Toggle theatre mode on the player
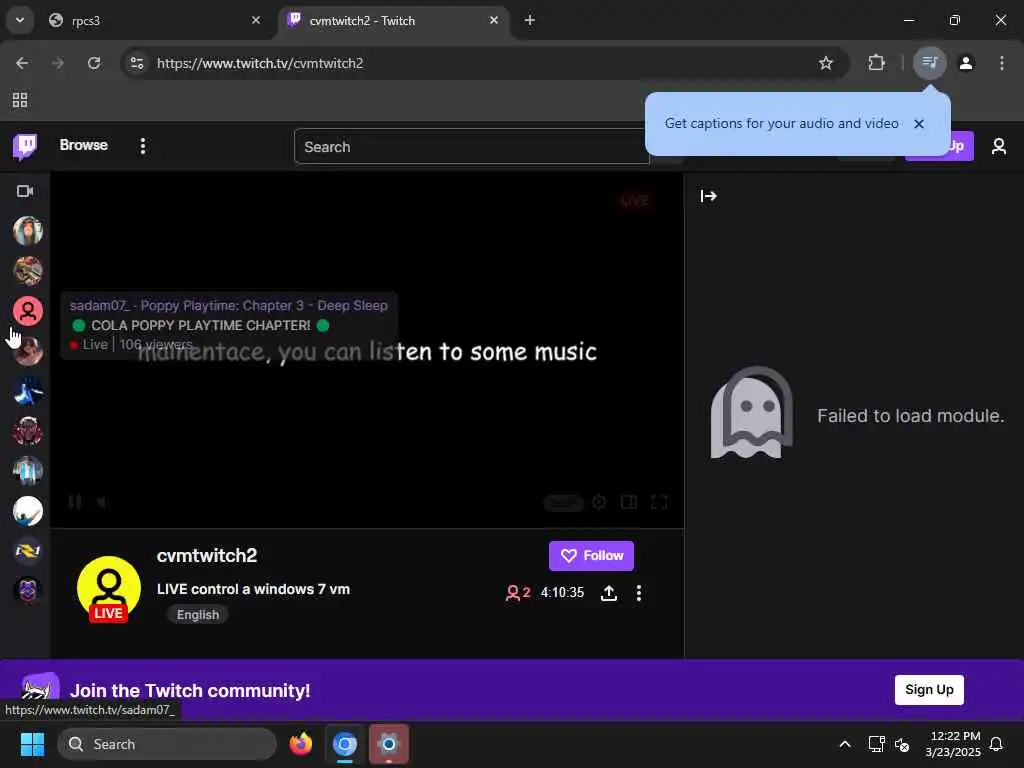This screenshot has width=1024, height=768. pos(629,502)
